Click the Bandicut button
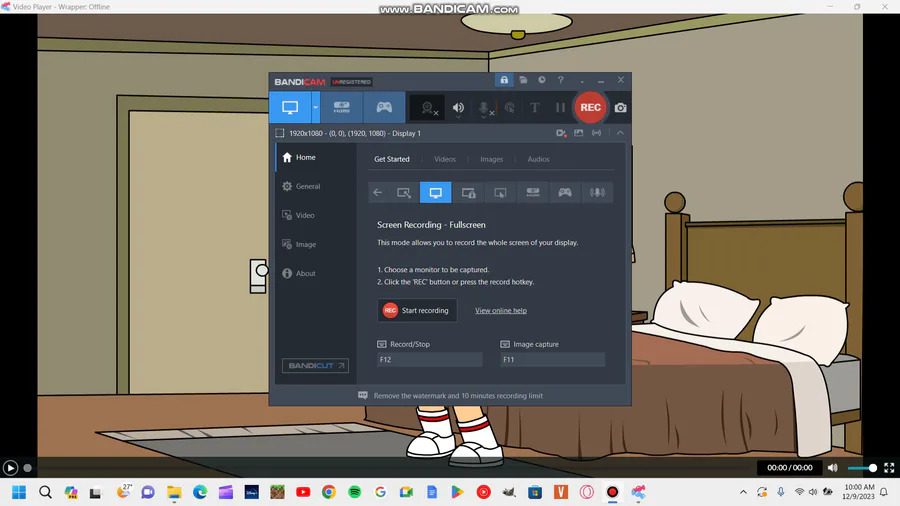900x506 pixels. click(315, 365)
